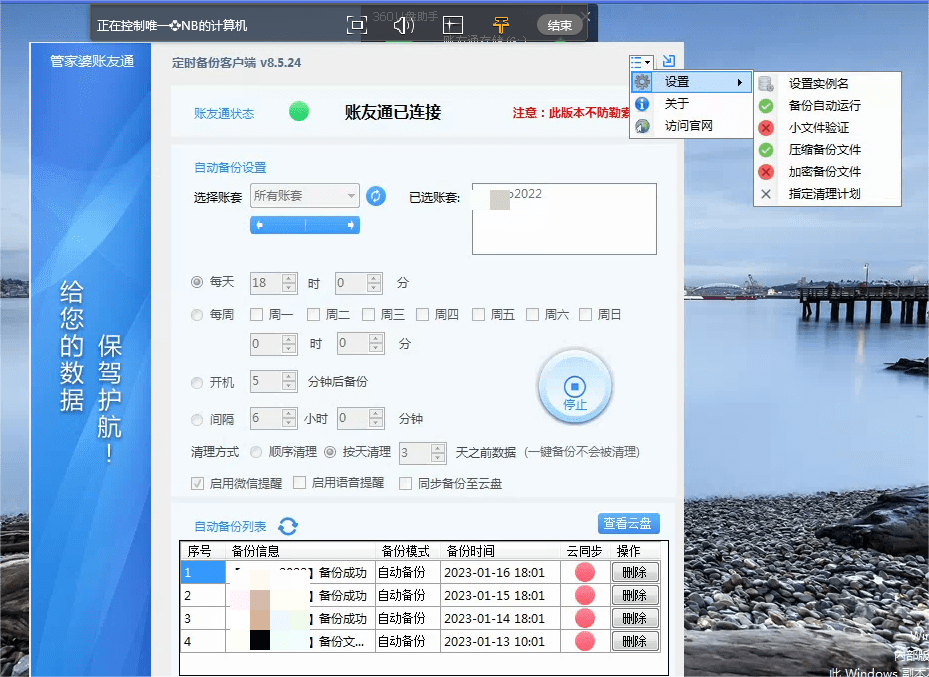
Task: Delete backup dated 2023-01-16 18:01
Action: point(635,572)
